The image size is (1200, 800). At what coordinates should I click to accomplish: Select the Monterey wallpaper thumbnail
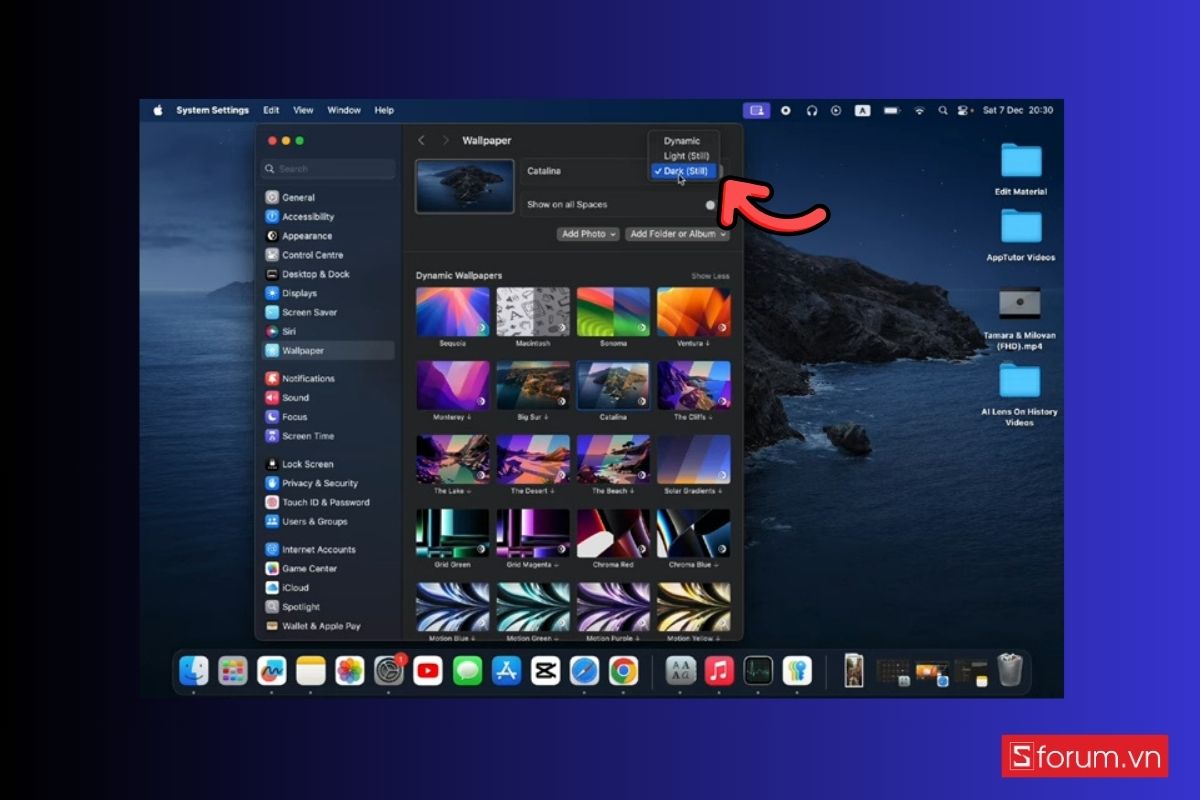[453, 386]
